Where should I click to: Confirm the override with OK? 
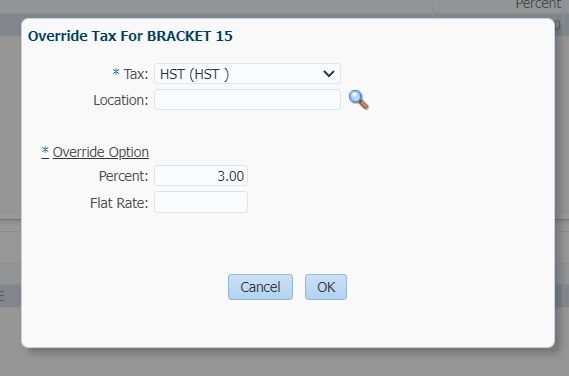(326, 287)
